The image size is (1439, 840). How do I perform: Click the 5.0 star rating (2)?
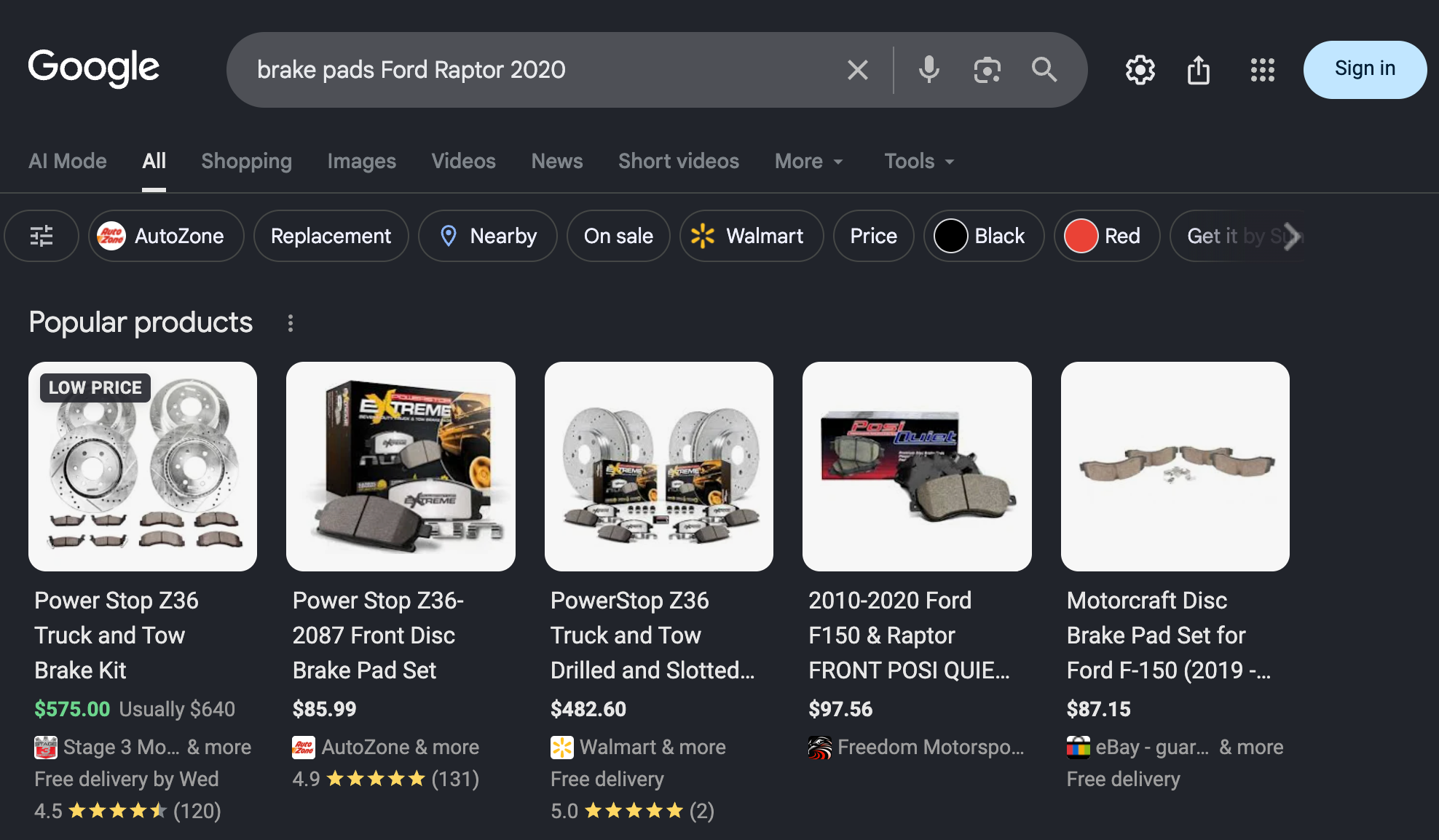pos(632,811)
